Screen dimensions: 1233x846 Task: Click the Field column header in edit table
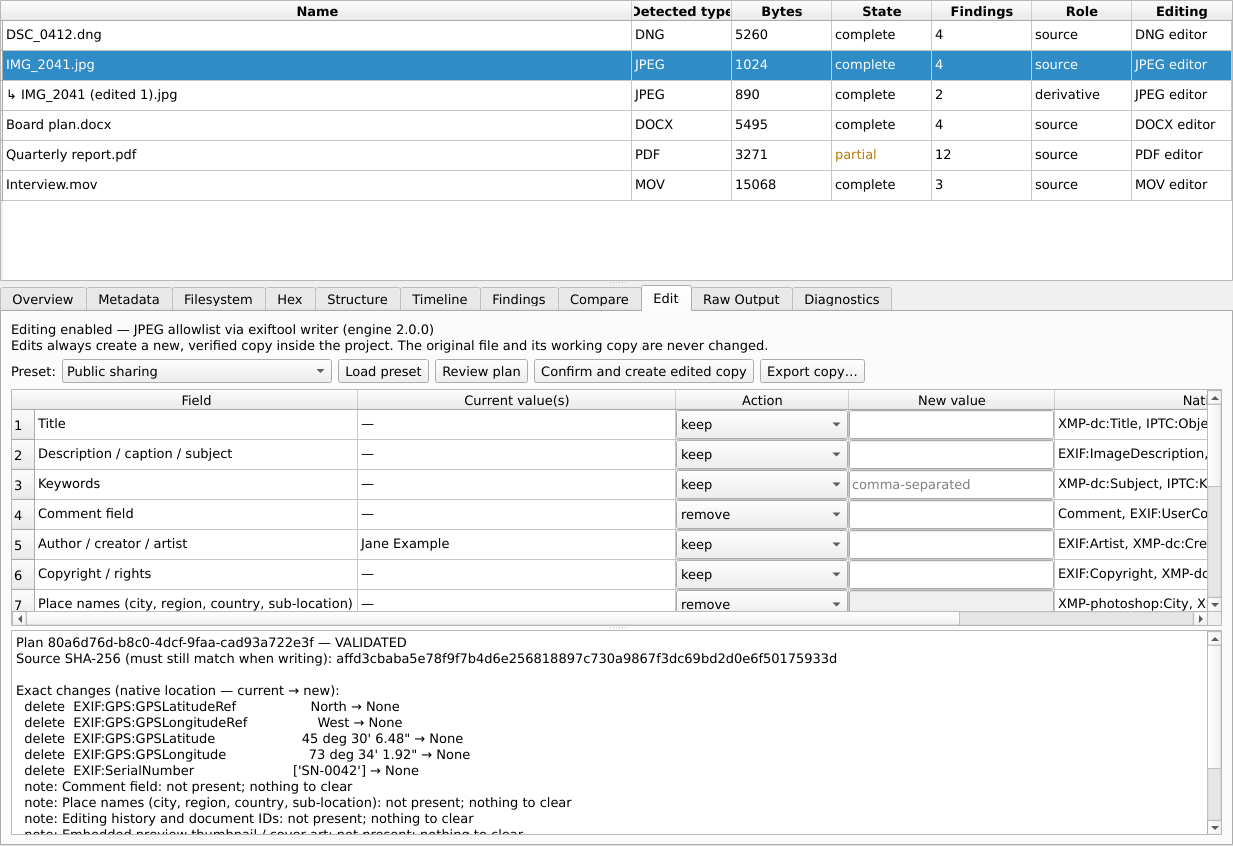pos(196,400)
